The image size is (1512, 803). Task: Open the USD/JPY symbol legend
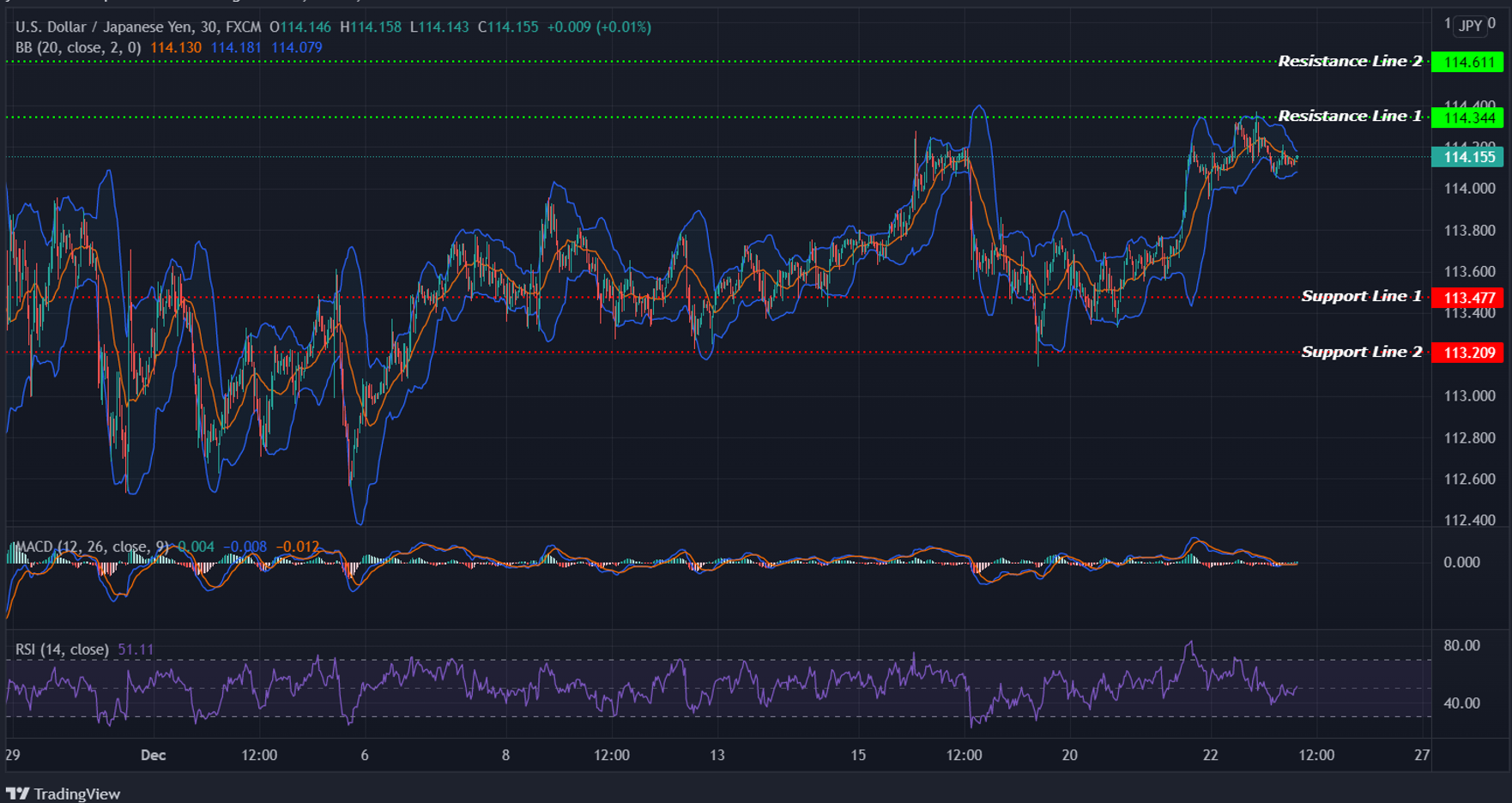(103, 27)
